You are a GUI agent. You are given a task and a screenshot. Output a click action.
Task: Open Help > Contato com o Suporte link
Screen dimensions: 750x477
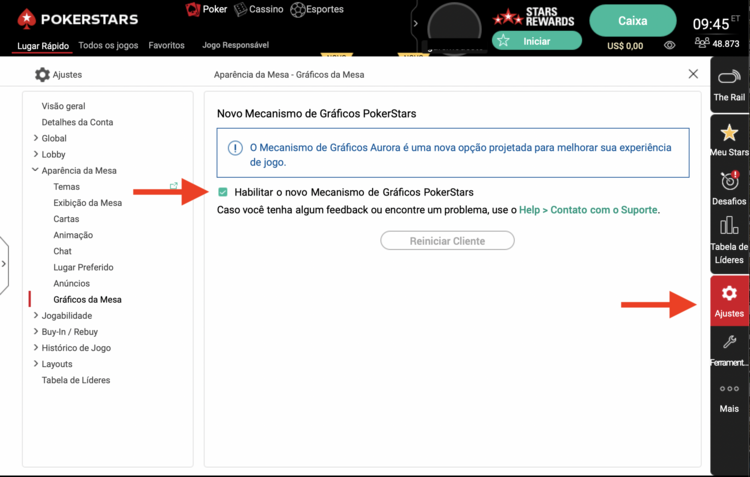[588, 210]
